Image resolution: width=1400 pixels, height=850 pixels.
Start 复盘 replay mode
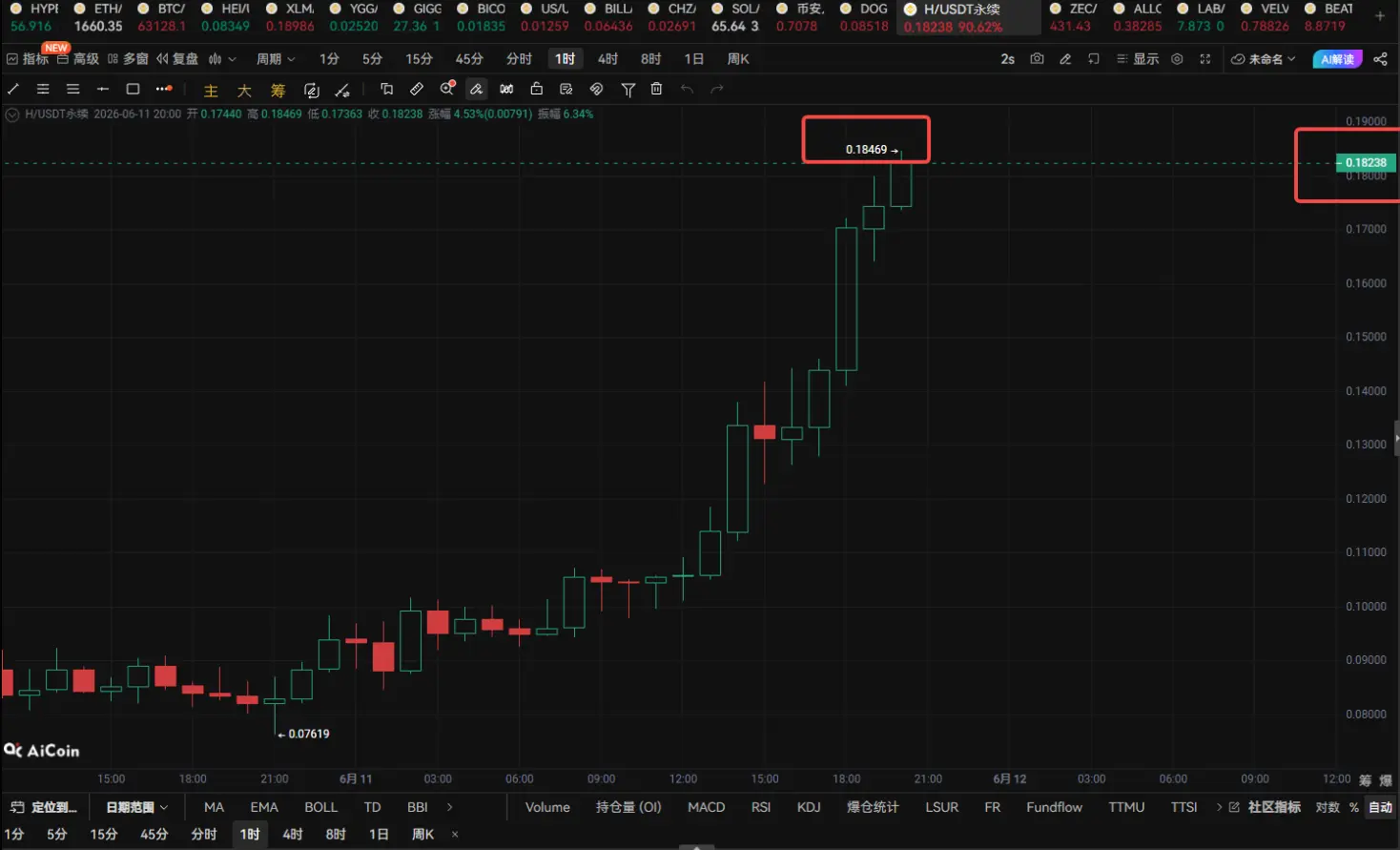pyautogui.click(x=177, y=59)
